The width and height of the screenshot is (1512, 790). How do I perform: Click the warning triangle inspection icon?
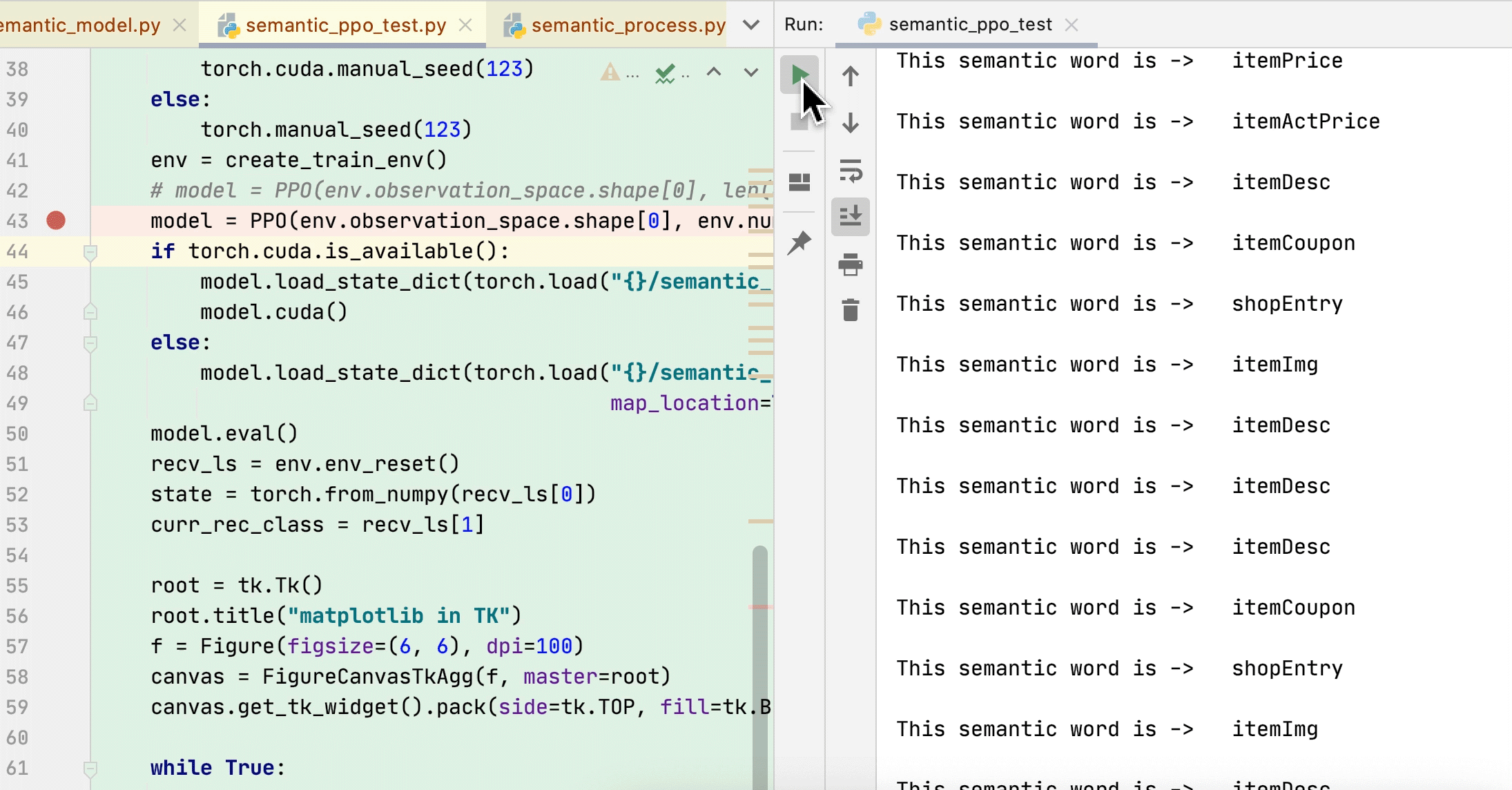(x=610, y=72)
